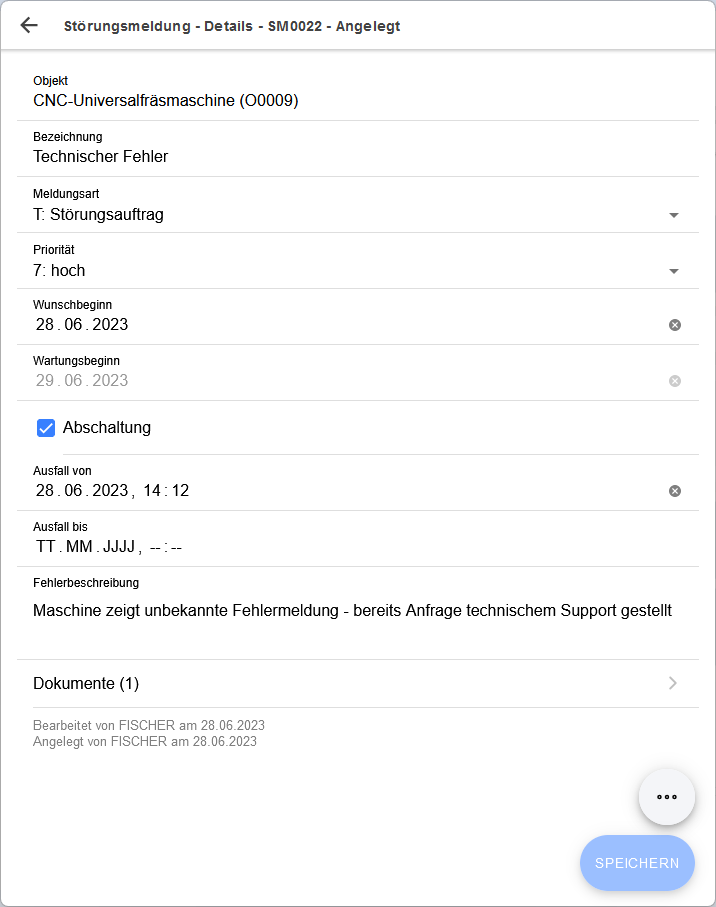Open the Dokumente (1) section

86,684
